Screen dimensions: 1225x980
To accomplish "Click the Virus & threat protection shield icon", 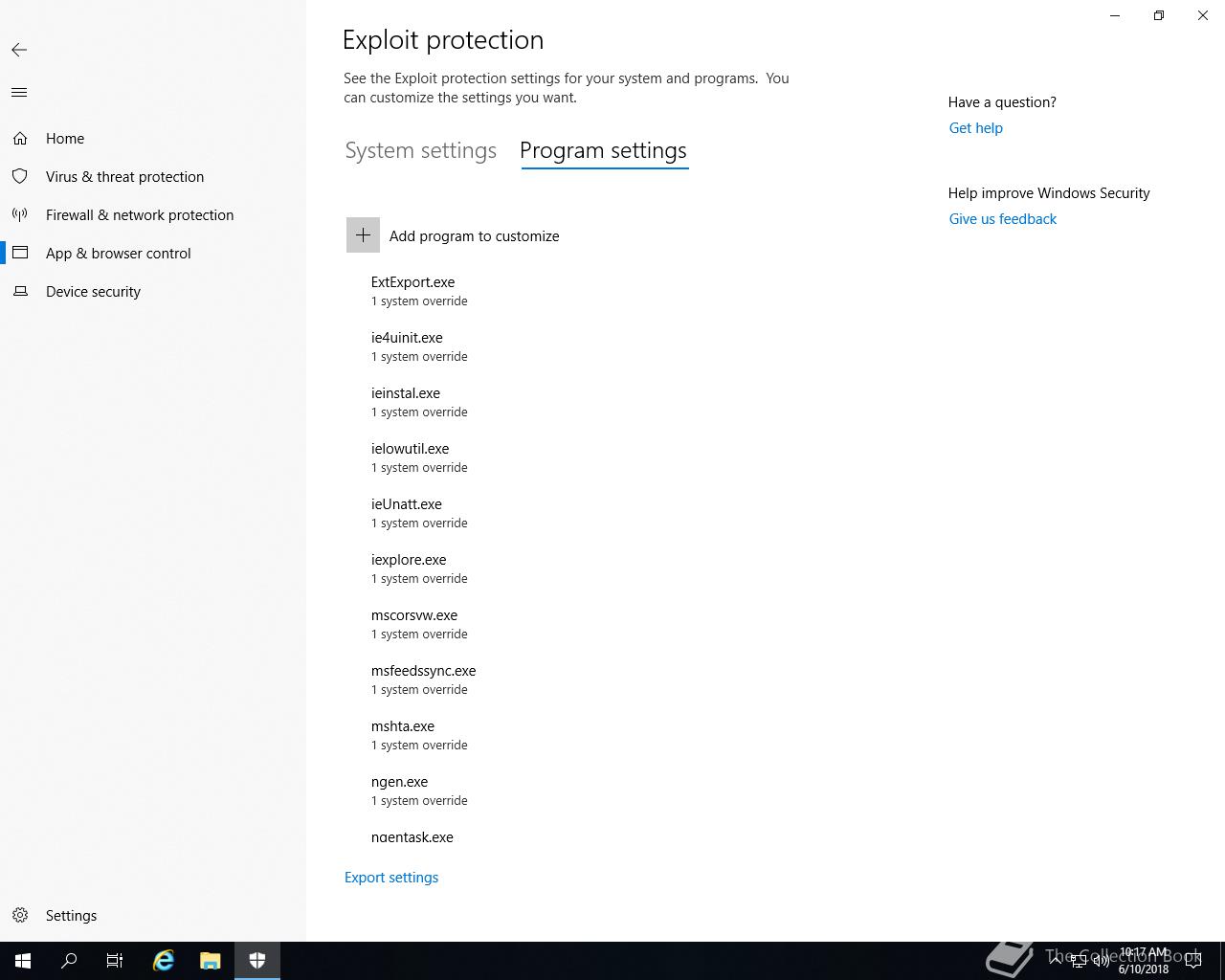I will [20, 177].
